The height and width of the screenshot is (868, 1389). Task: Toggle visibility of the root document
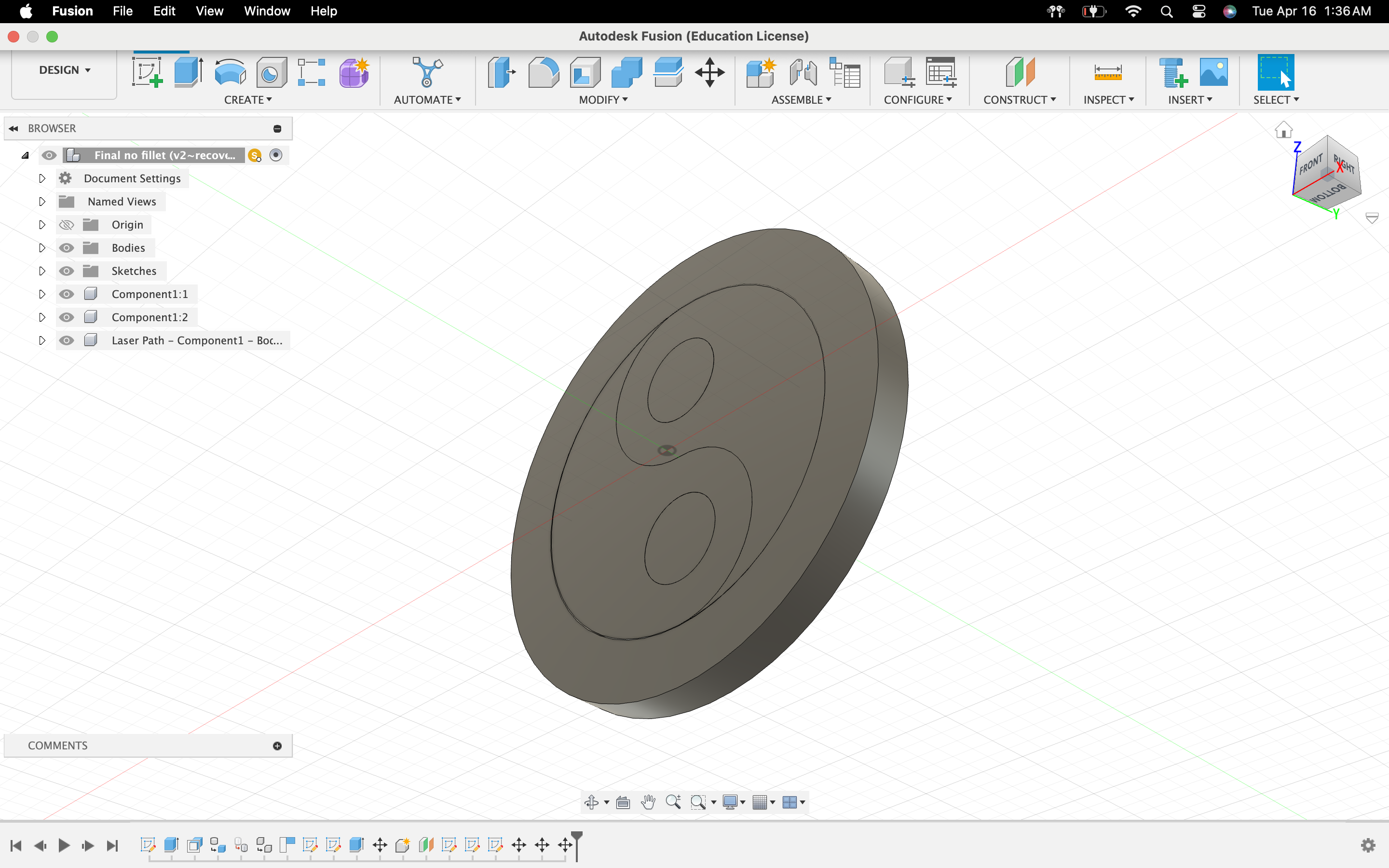pyautogui.click(x=49, y=155)
